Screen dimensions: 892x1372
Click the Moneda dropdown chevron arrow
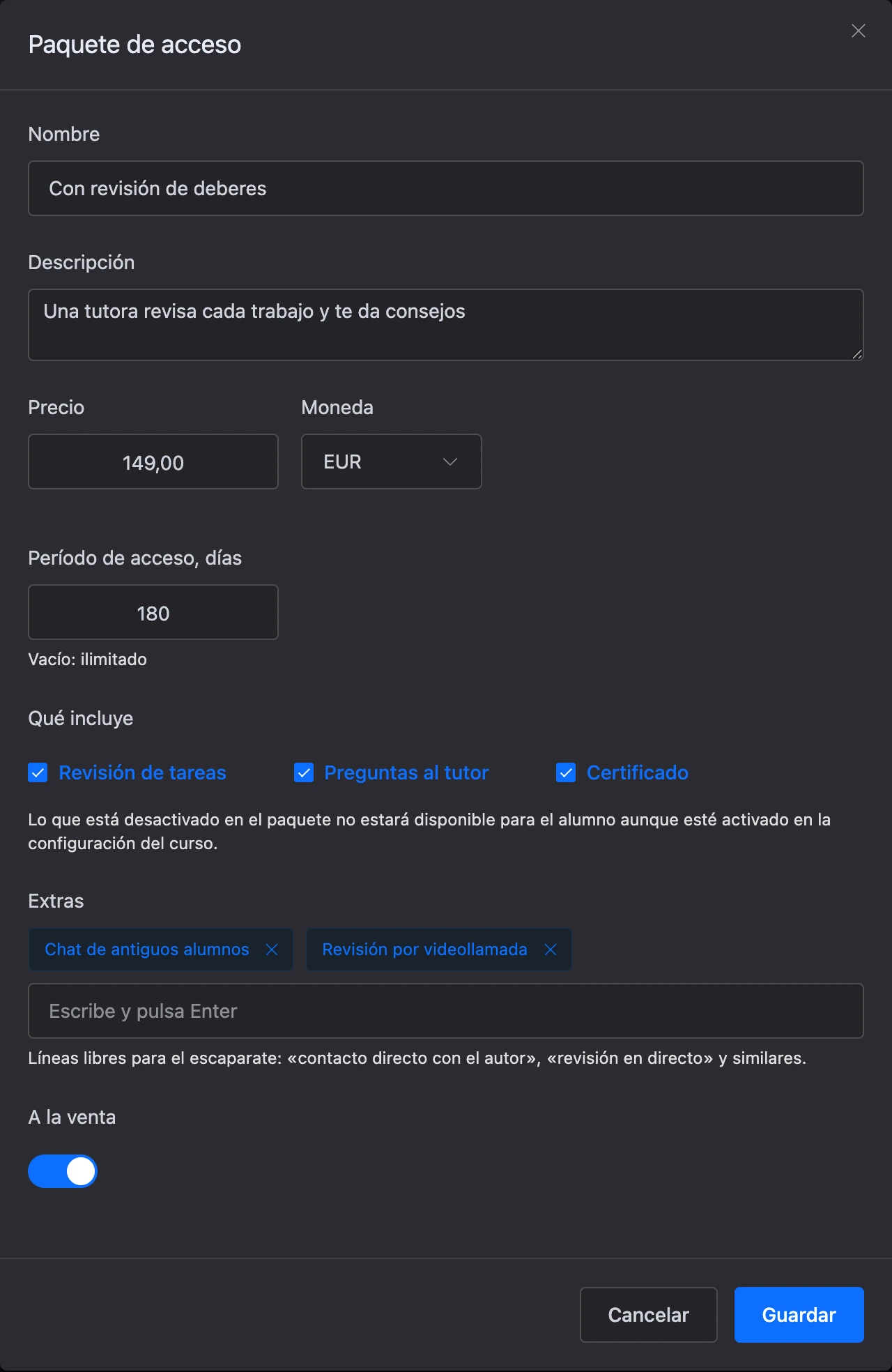click(x=450, y=462)
